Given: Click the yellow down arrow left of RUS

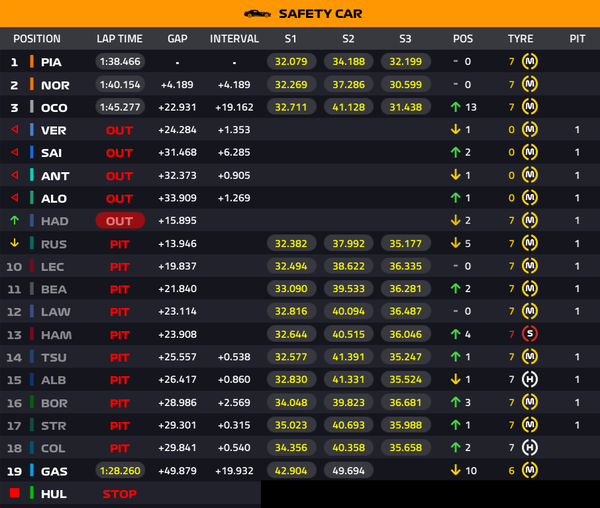Looking at the screenshot, I should coord(15,243).
